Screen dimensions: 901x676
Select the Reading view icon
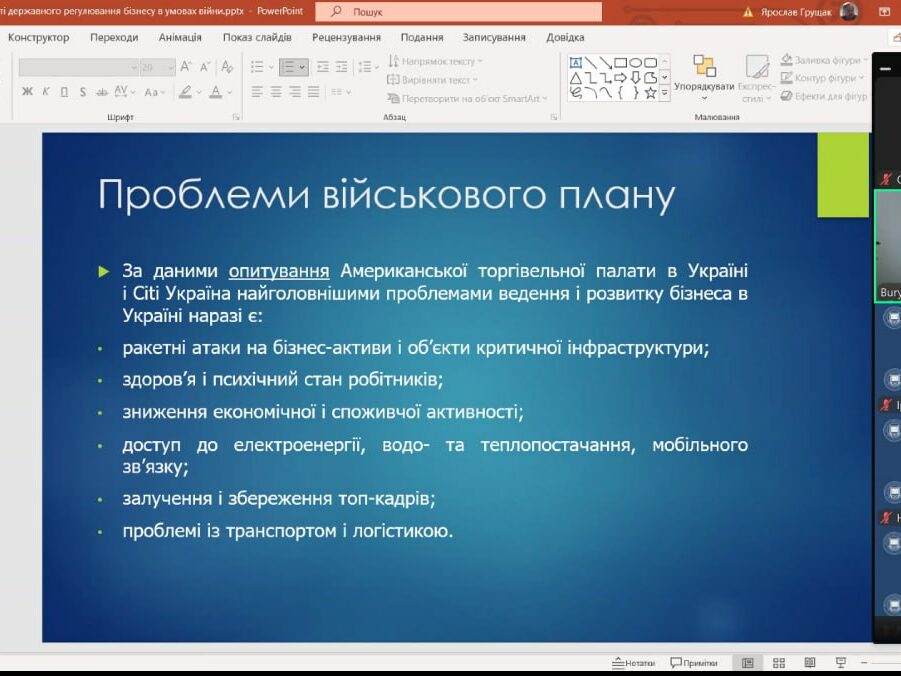810,662
